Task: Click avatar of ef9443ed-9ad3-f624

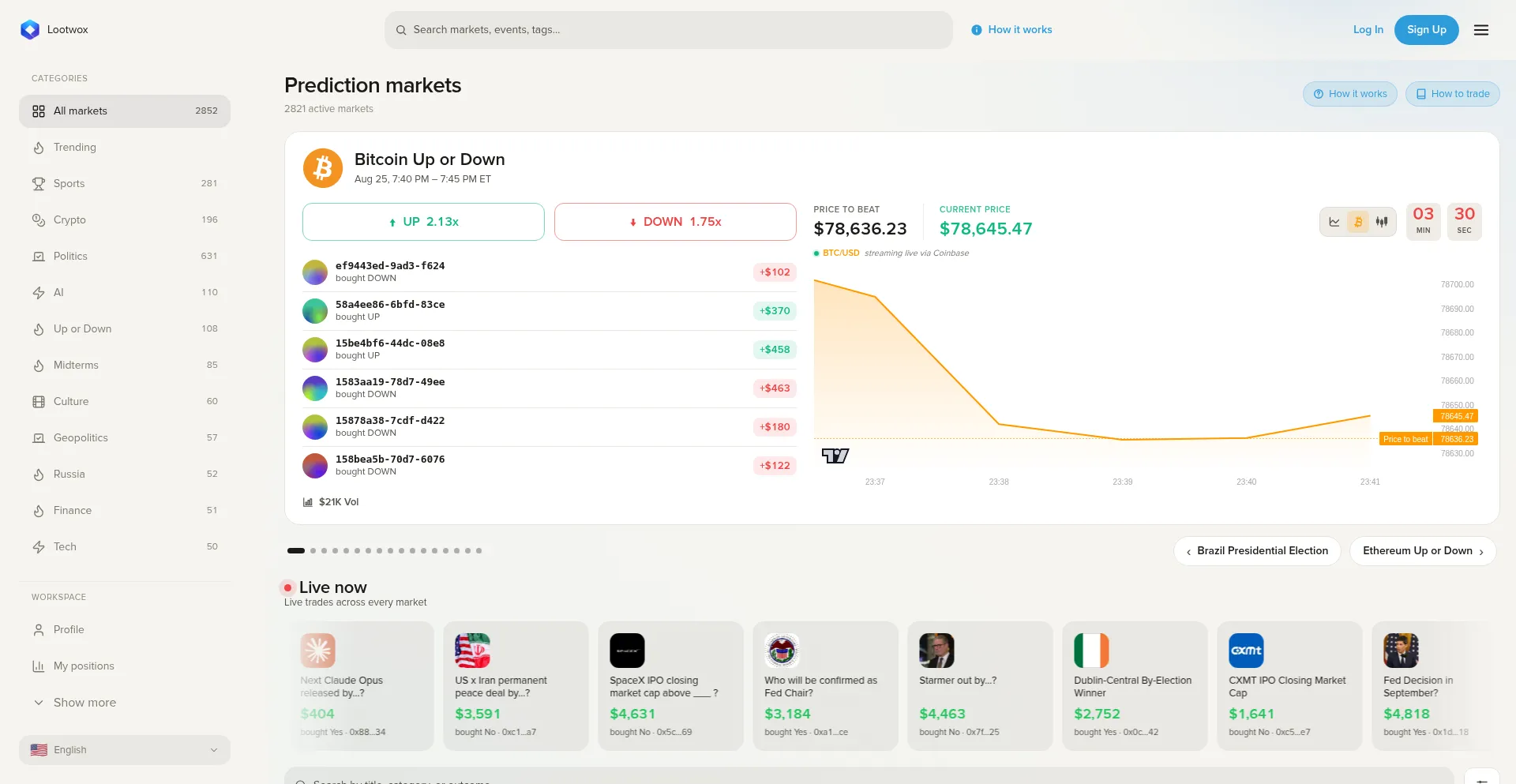Action: coord(315,272)
